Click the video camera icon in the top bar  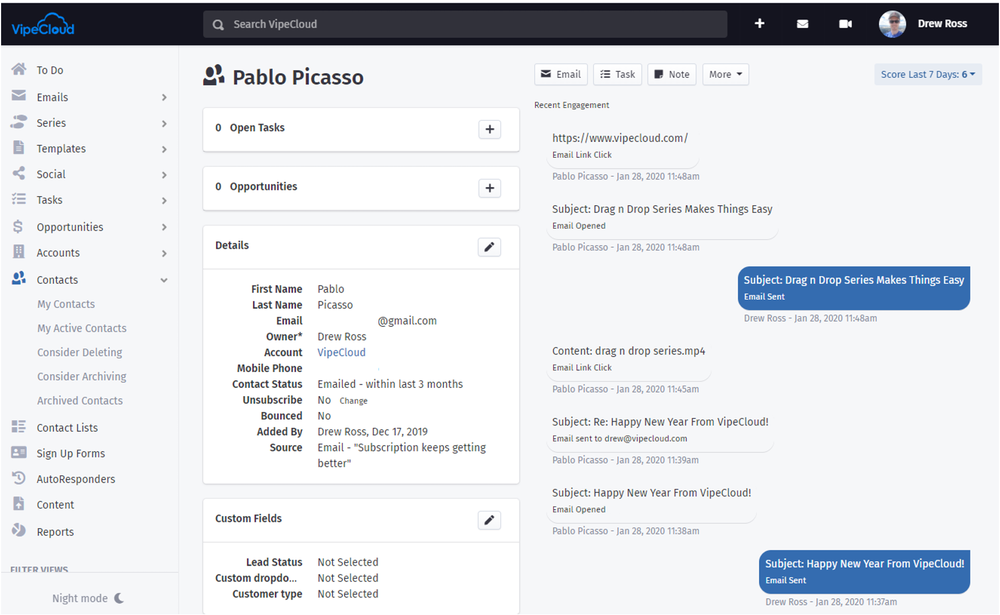843,23
